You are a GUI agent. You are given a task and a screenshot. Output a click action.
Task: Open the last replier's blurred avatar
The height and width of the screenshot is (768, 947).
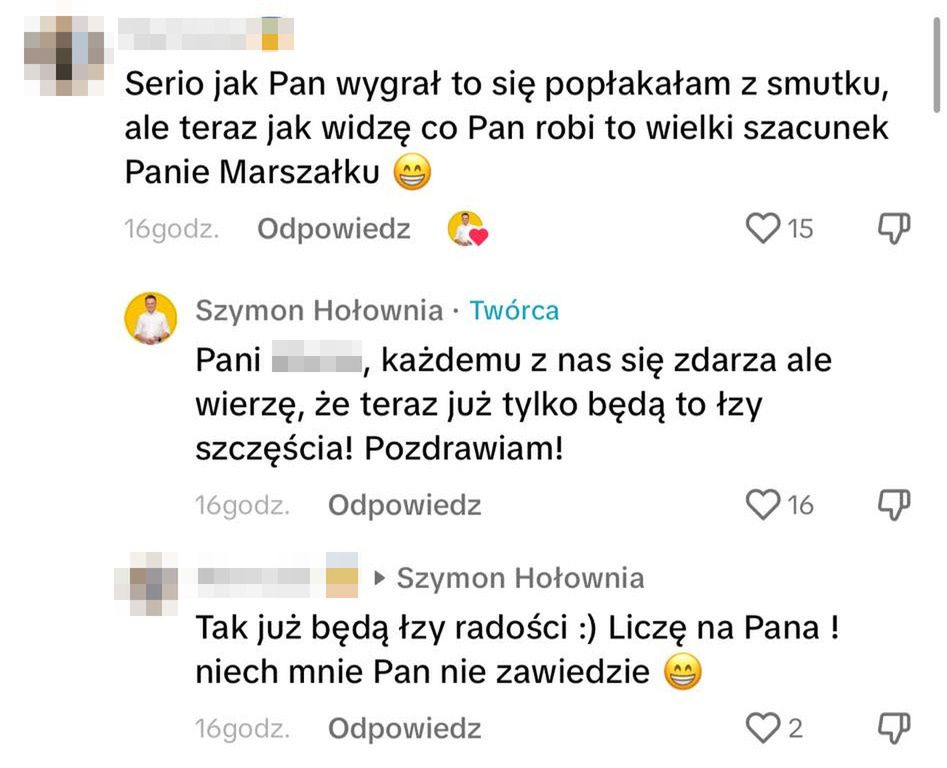point(147,583)
